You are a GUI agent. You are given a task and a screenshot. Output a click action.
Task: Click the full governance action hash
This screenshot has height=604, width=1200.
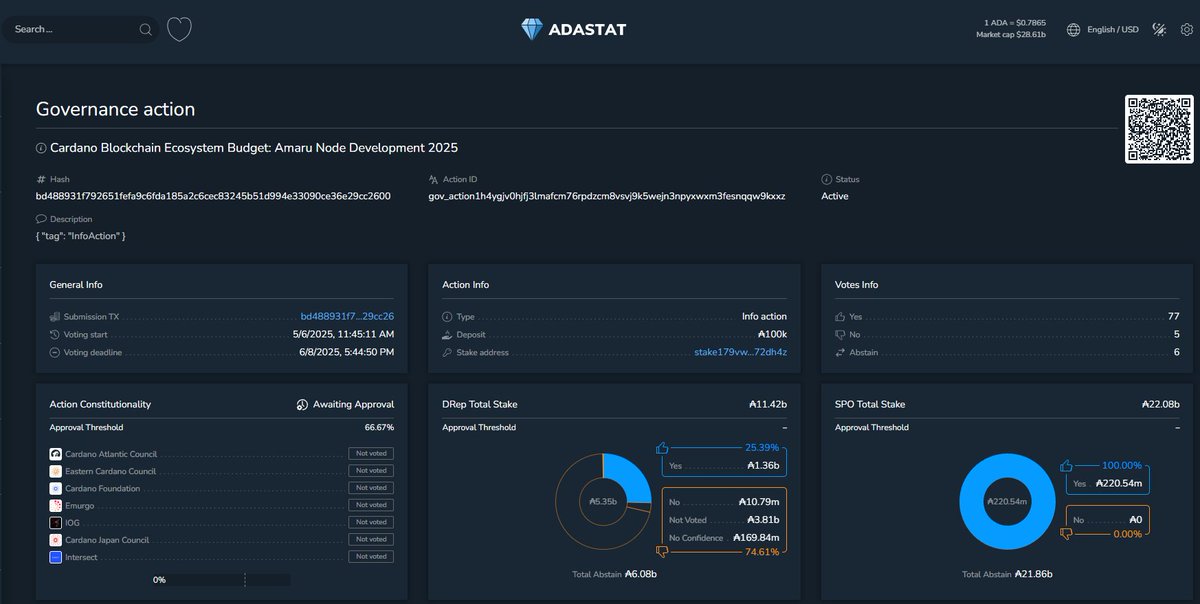(x=213, y=196)
